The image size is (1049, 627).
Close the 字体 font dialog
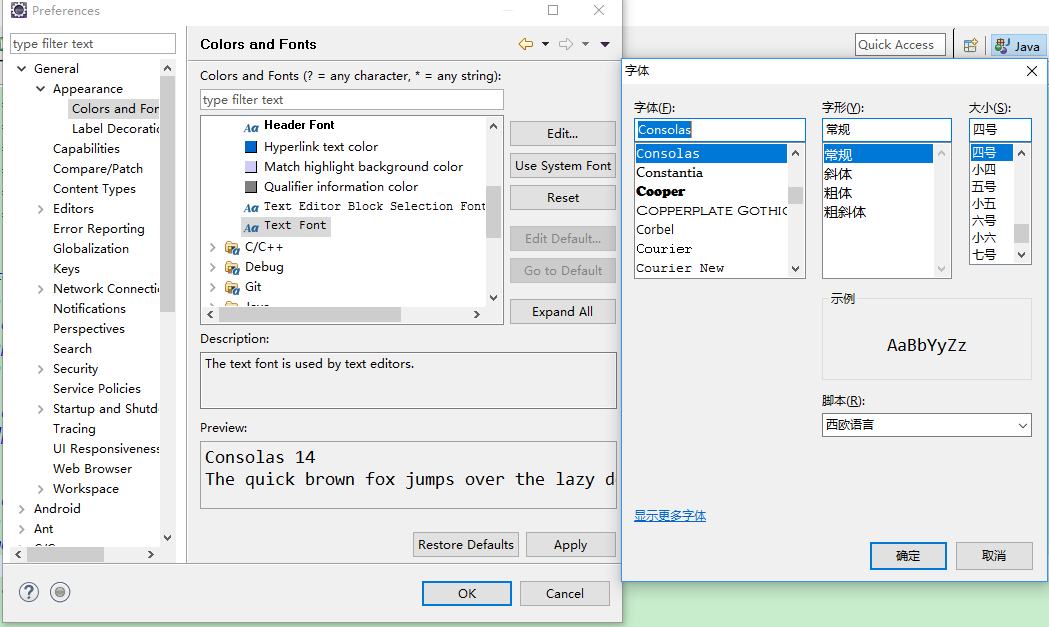pyautogui.click(x=1032, y=71)
